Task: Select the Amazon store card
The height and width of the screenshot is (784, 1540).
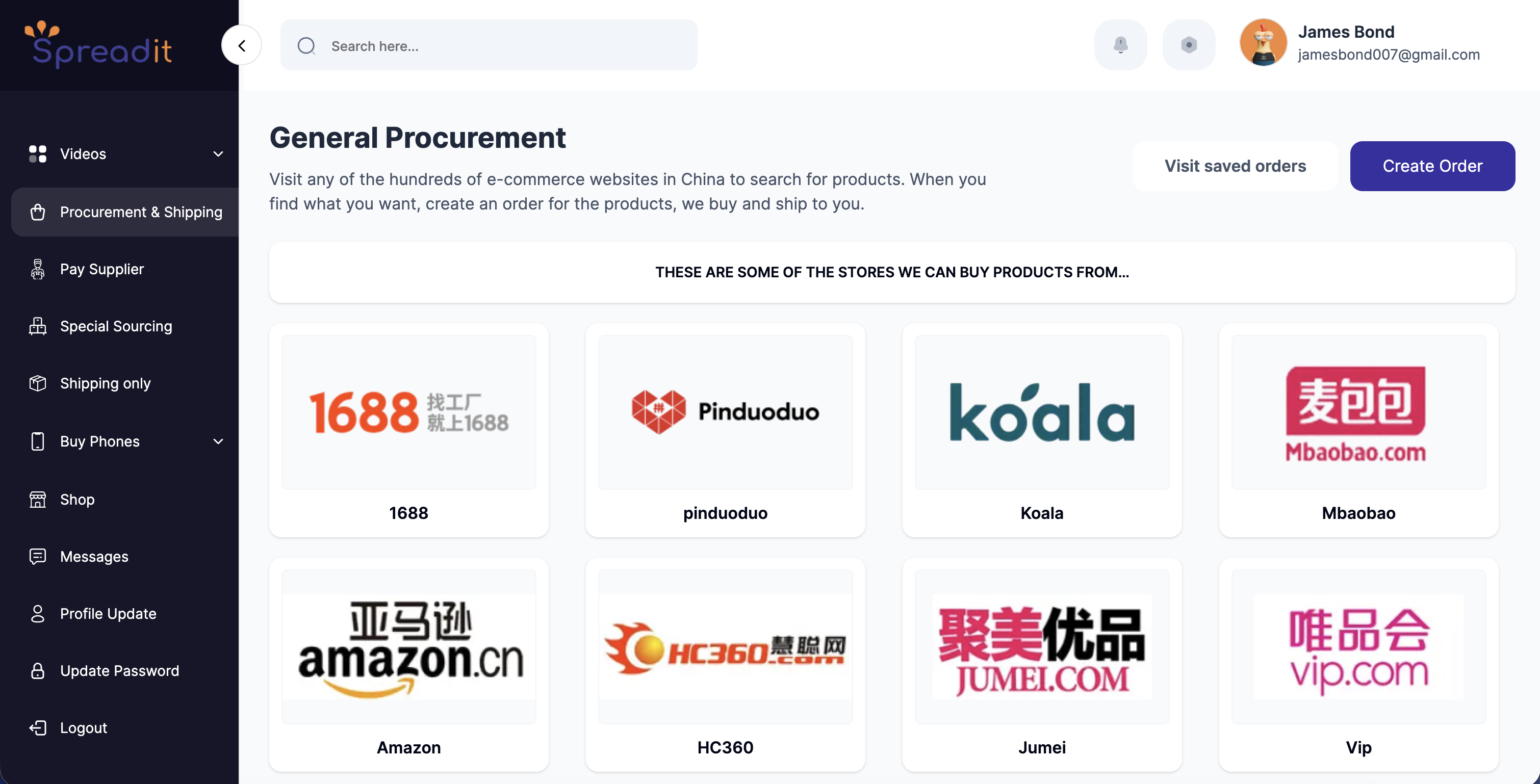Action: (x=409, y=665)
